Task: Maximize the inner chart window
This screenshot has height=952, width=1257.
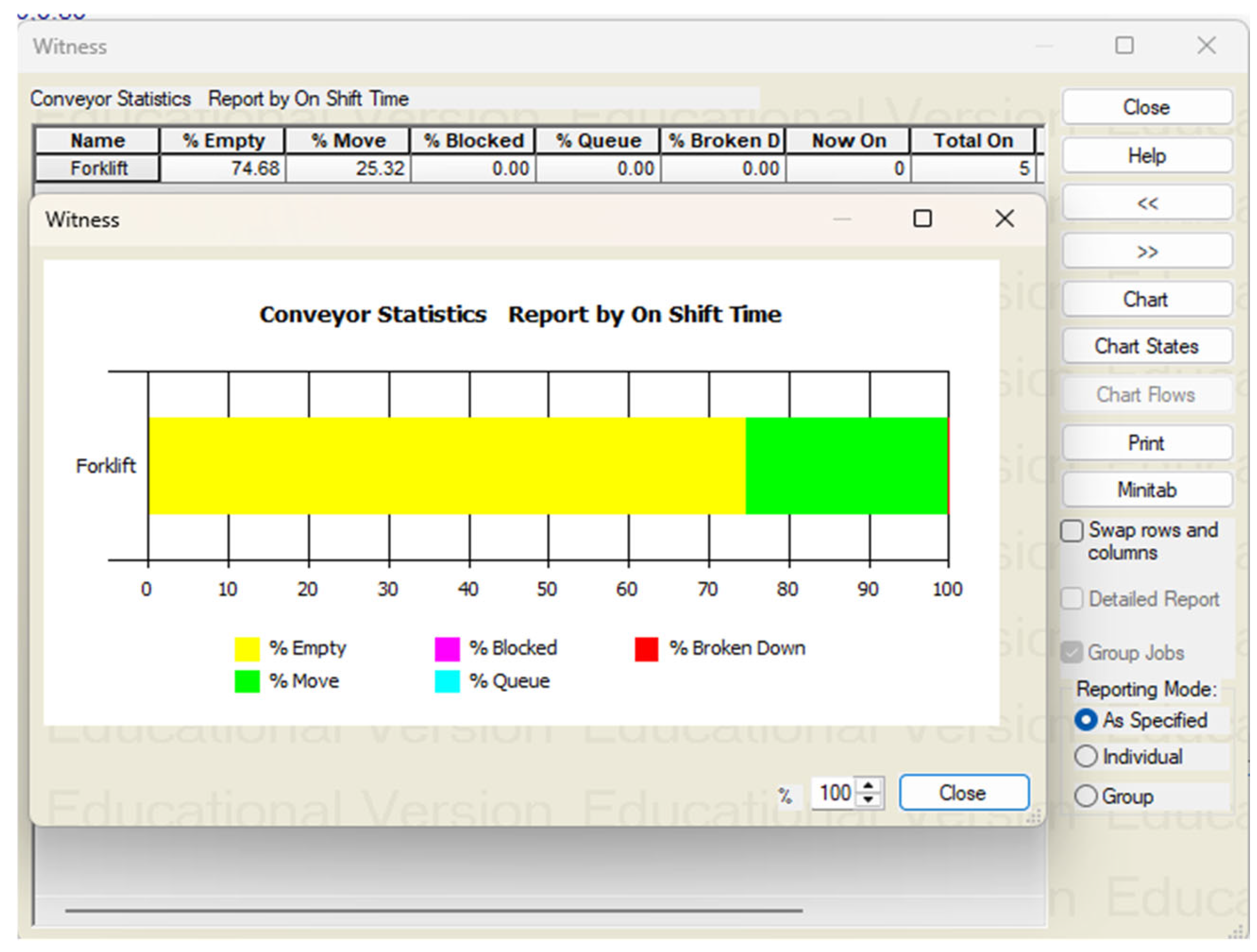Action: click(x=922, y=219)
